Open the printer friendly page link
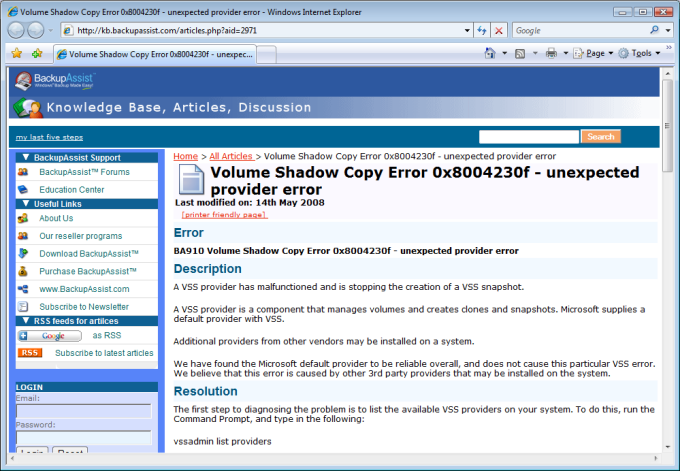The height and width of the screenshot is (471, 680). pyautogui.click(x=224, y=214)
